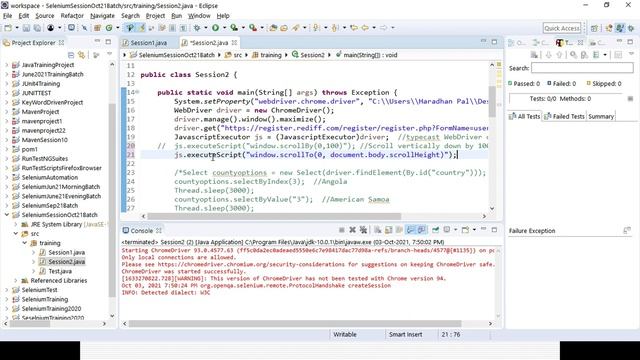
Task: Expand JRE System Library node
Action: (16, 224)
